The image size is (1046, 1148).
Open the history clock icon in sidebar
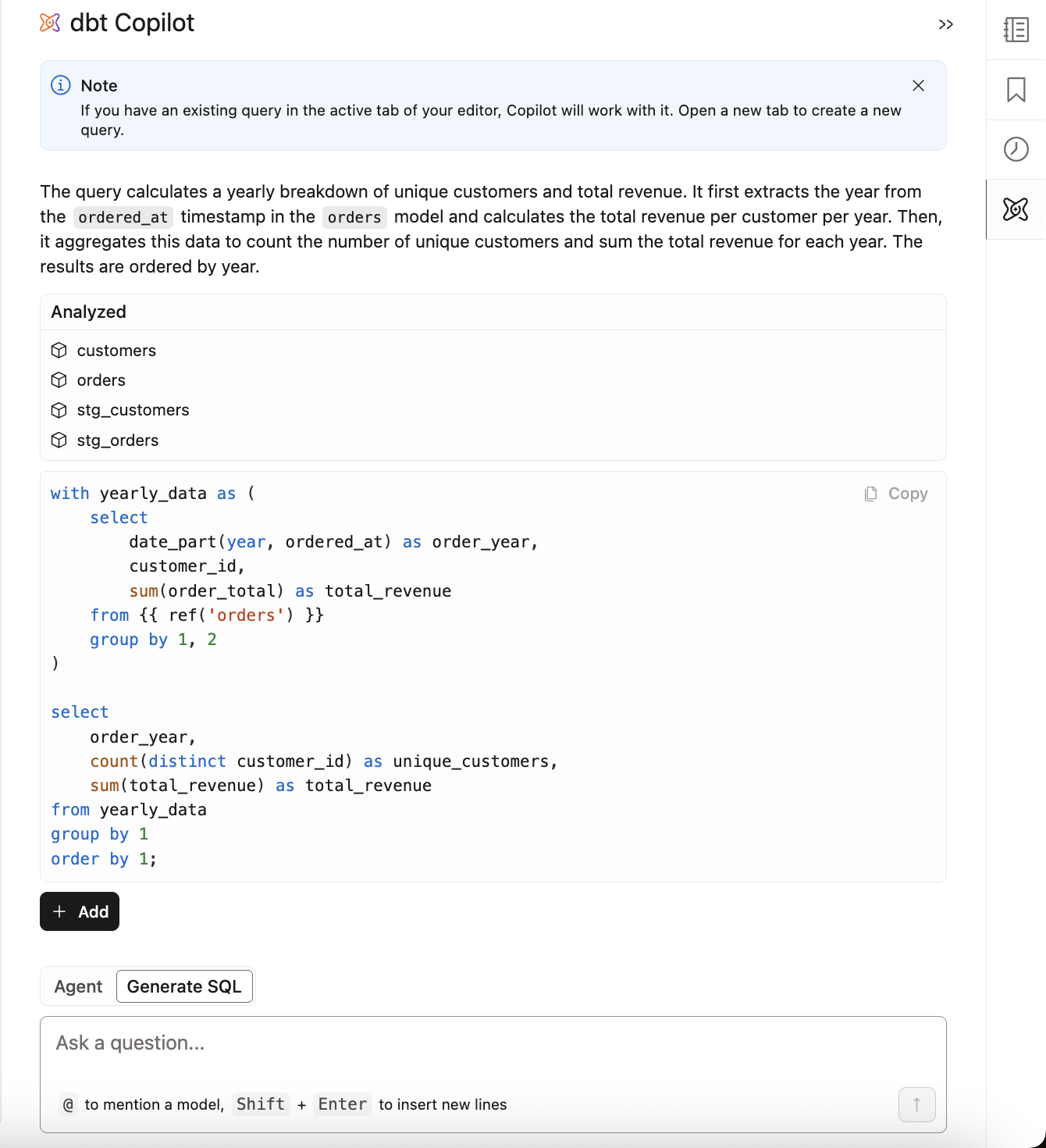(x=1016, y=149)
